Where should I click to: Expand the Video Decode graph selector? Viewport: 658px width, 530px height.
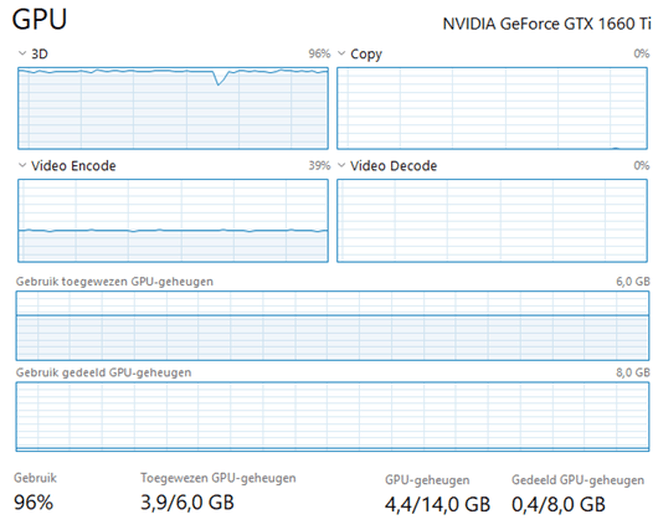(x=341, y=166)
